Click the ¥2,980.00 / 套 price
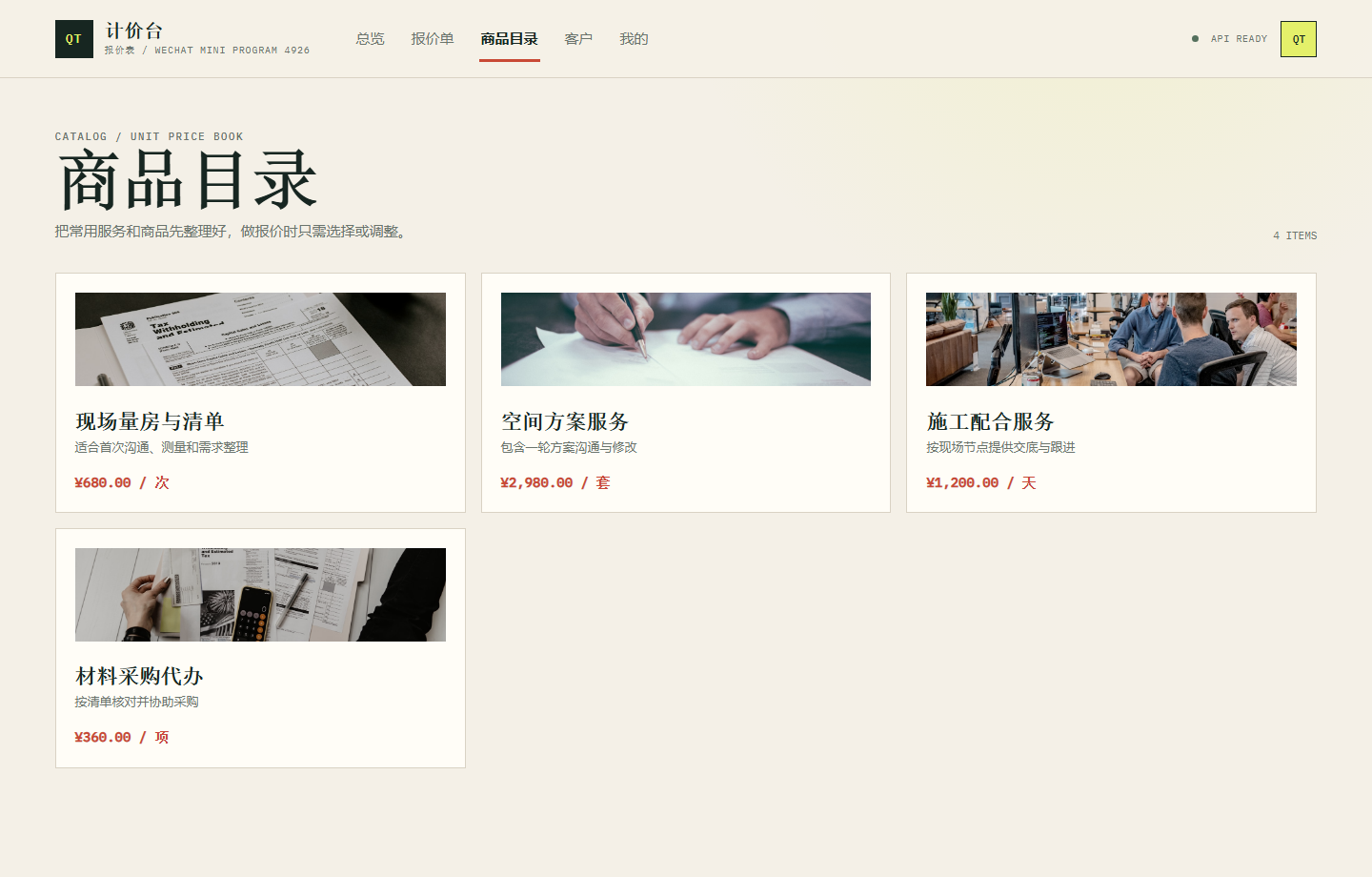The width and height of the screenshot is (1372, 877). click(x=555, y=482)
